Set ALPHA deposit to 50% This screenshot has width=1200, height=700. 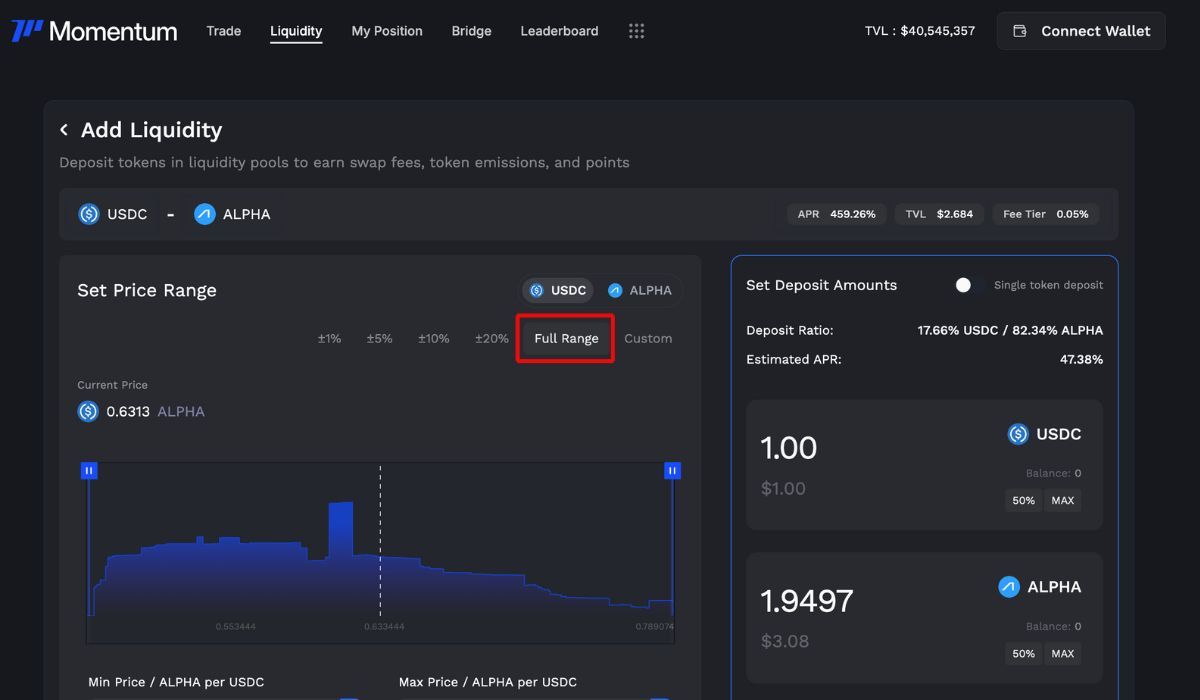coord(1023,653)
